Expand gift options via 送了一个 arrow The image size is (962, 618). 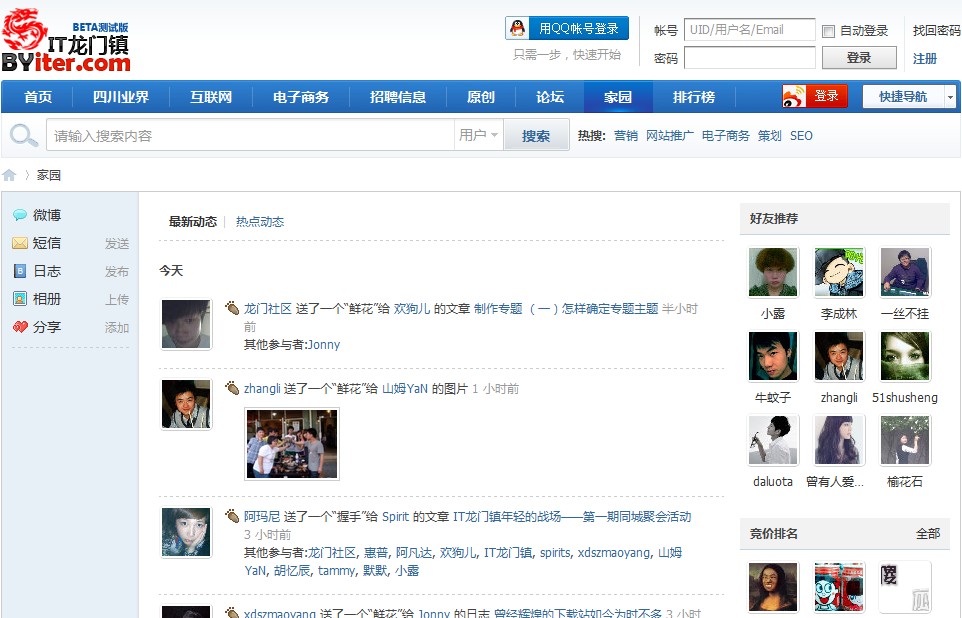233,306
